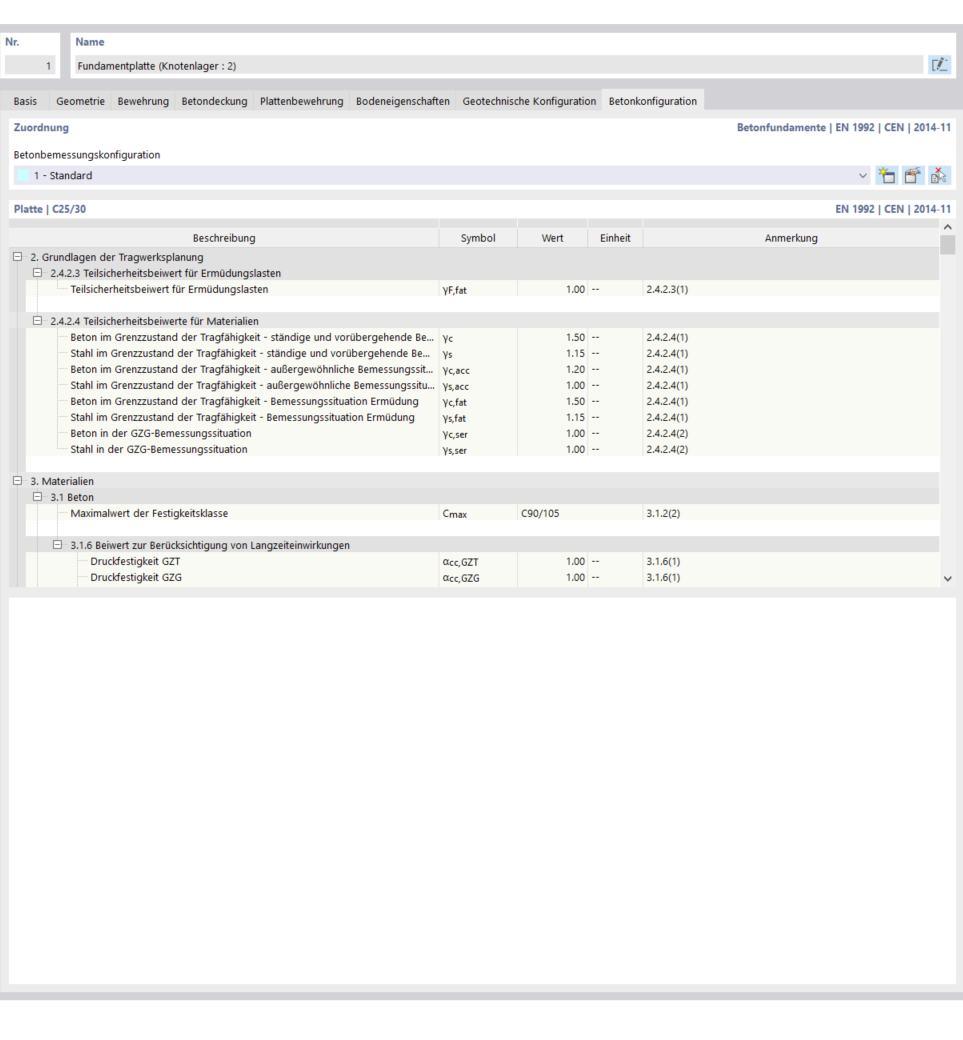Open the edit configuration icon beside the dropdown
Screen dimensions: 963x1040
pyautogui.click(x=912, y=175)
